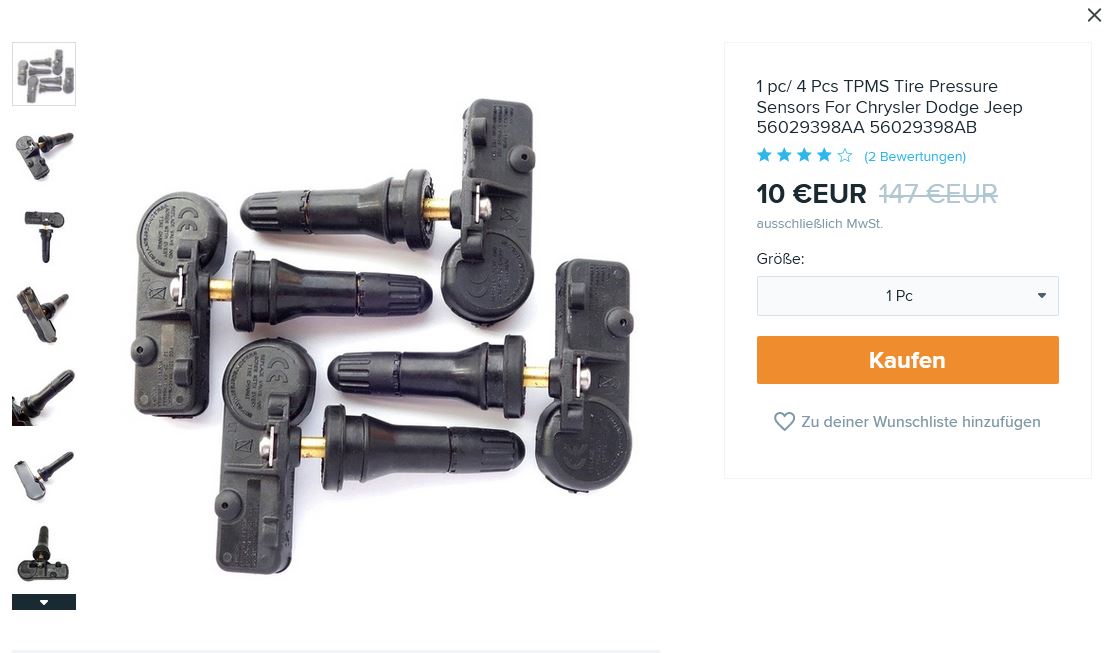Select the sixth thumbnail of a gray sensor
1108x653 pixels.
coord(44,476)
